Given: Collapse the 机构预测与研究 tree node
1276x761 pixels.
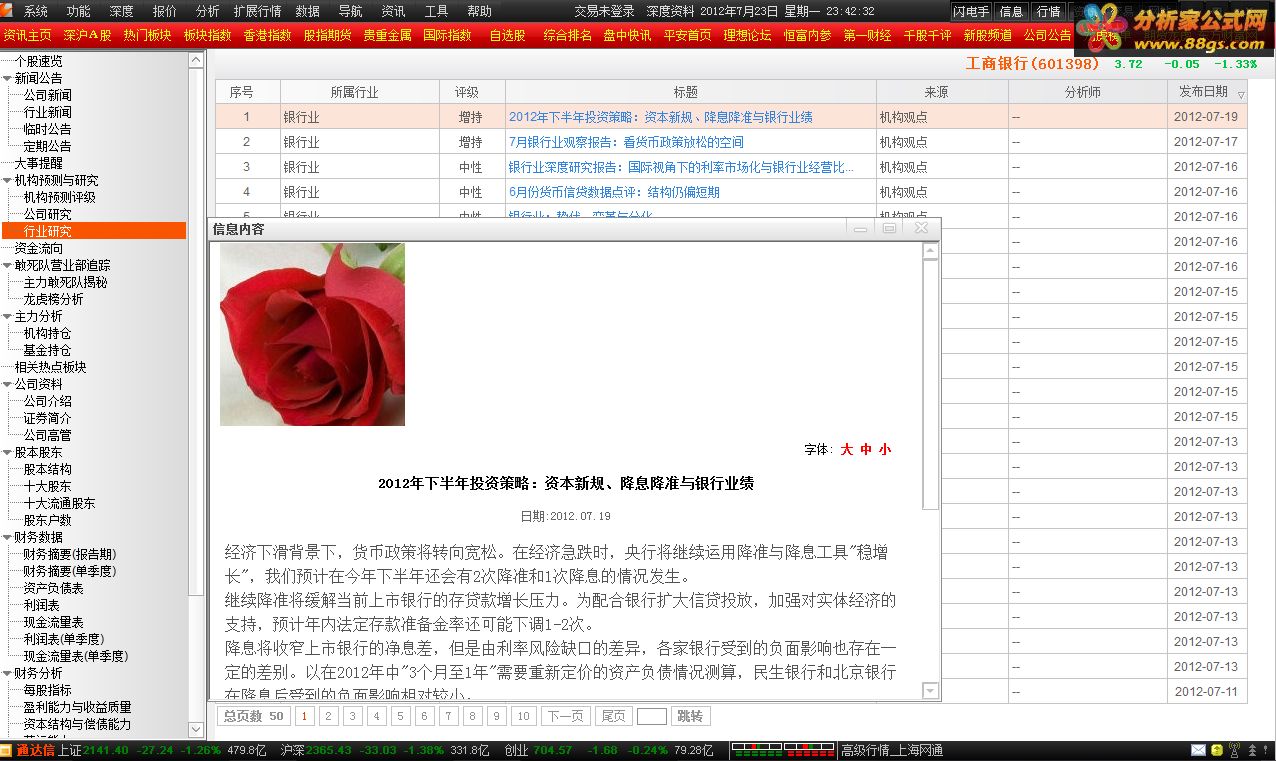Looking at the screenshot, I should click(x=7, y=181).
